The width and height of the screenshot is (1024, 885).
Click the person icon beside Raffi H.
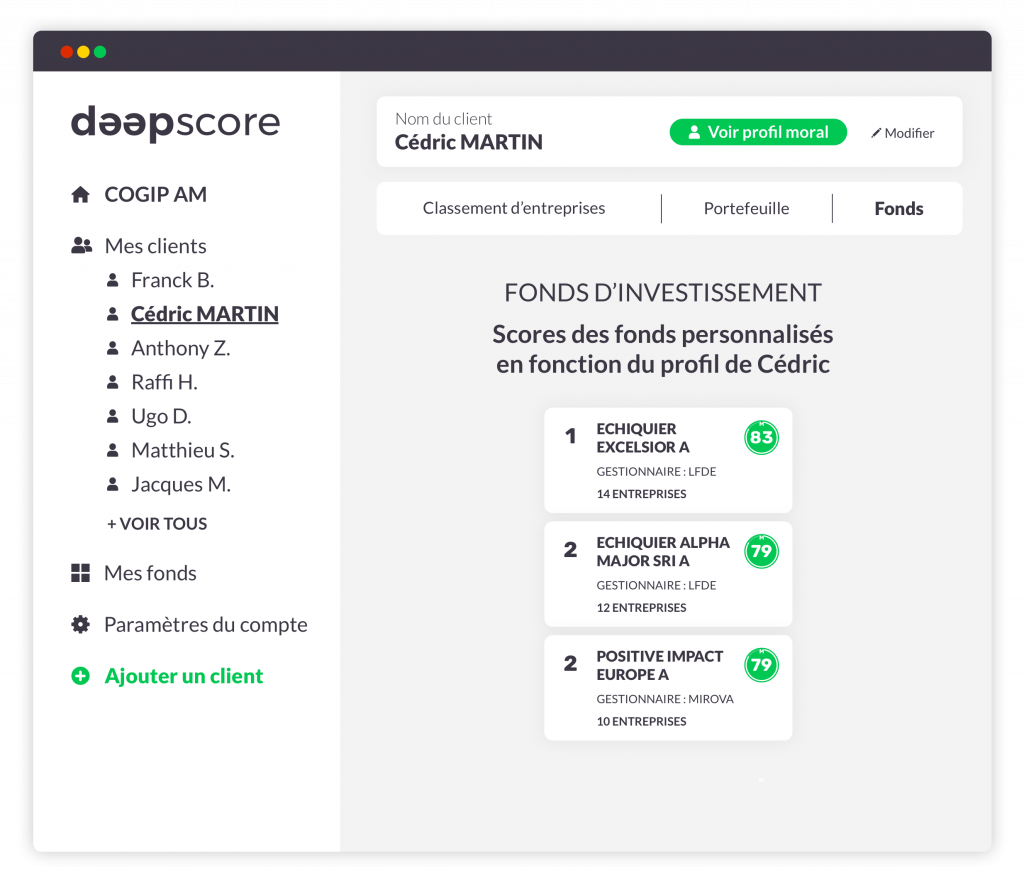click(112, 382)
